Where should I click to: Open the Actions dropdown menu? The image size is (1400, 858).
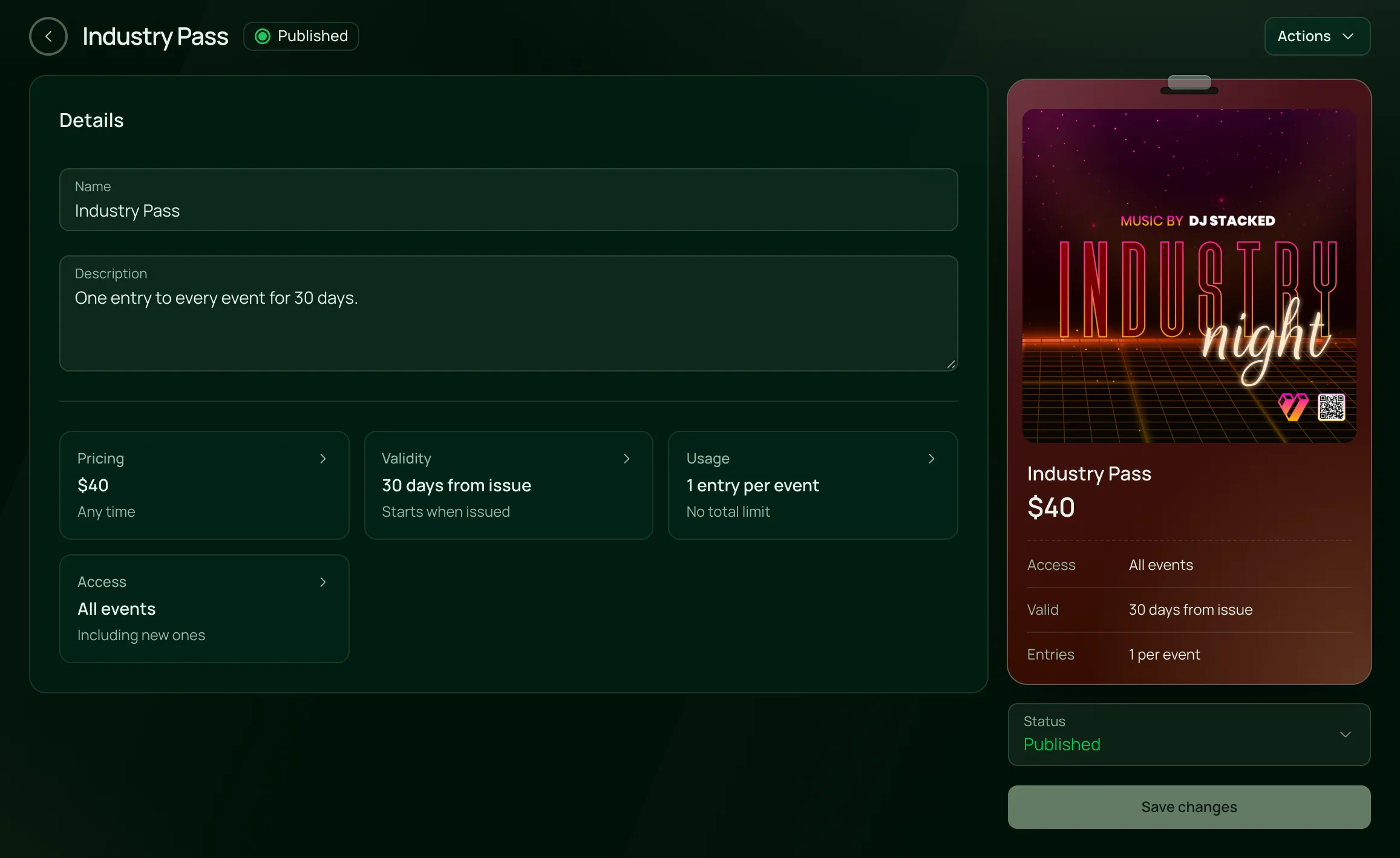click(1317, 36)
